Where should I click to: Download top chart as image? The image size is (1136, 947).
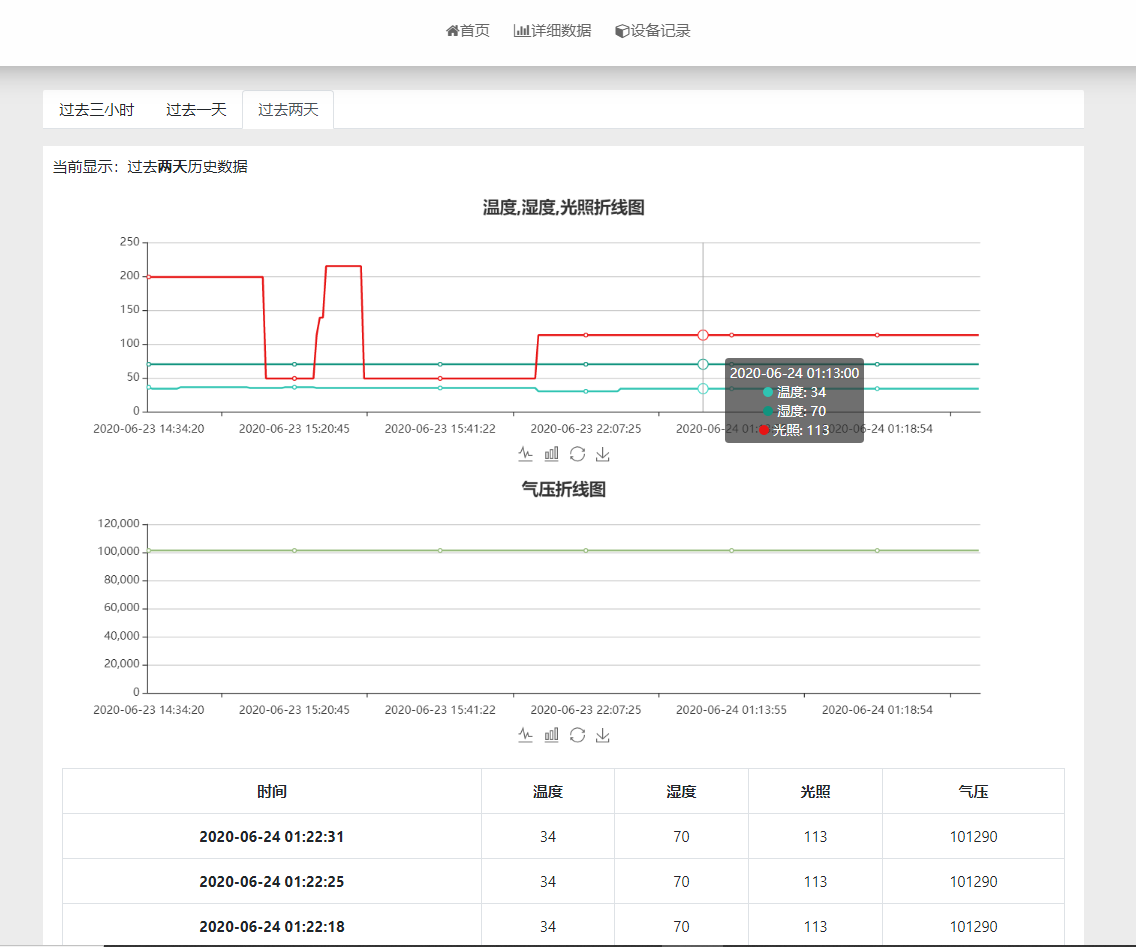pyautogui.click(x=603, y=454)
